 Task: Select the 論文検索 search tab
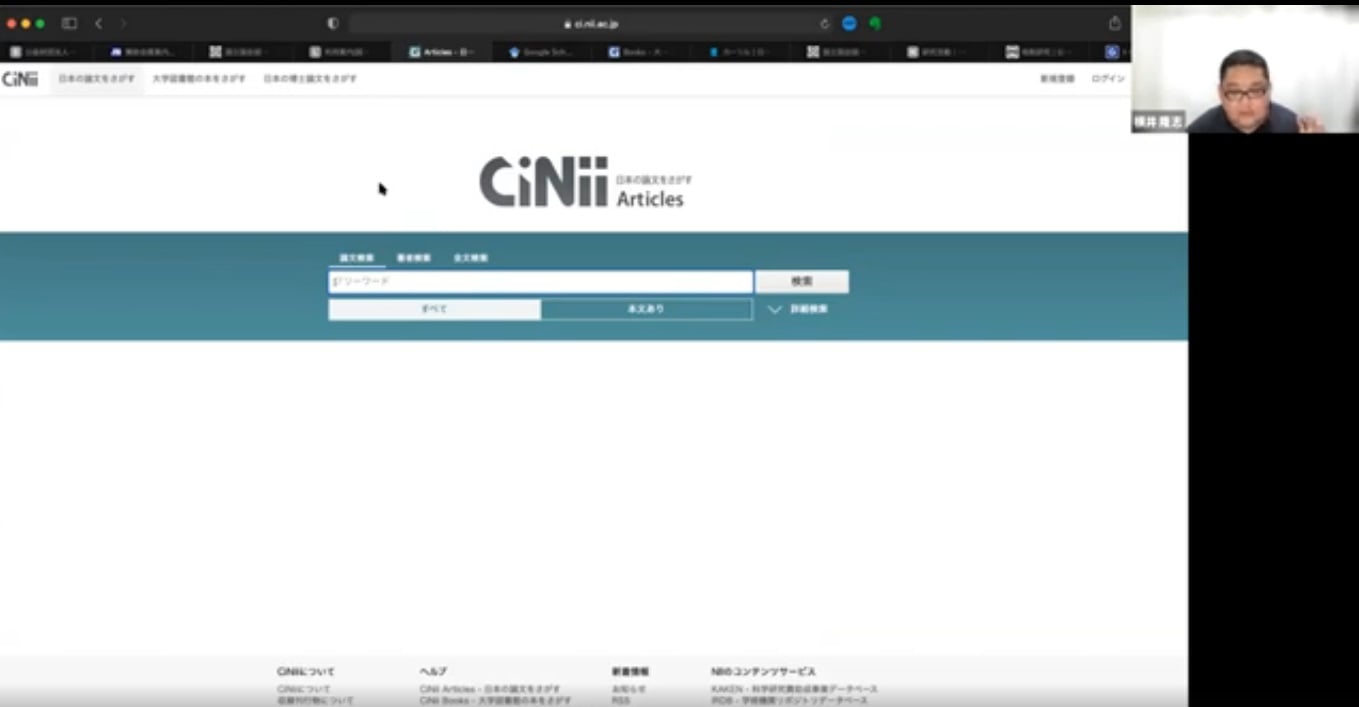[x=357, y=258]
